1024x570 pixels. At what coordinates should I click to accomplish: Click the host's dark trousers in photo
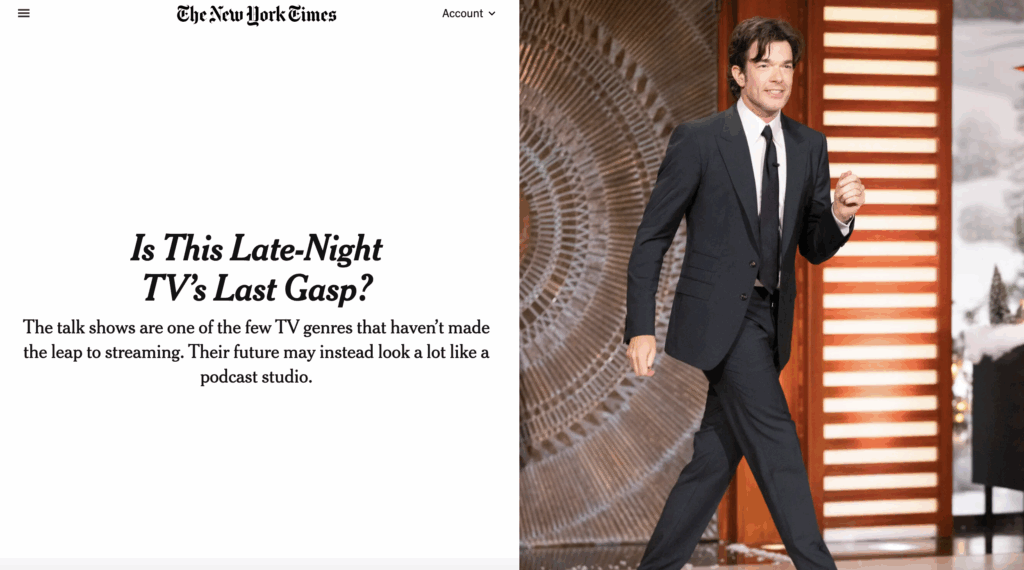pyautogui.click(x=738, y=444)
